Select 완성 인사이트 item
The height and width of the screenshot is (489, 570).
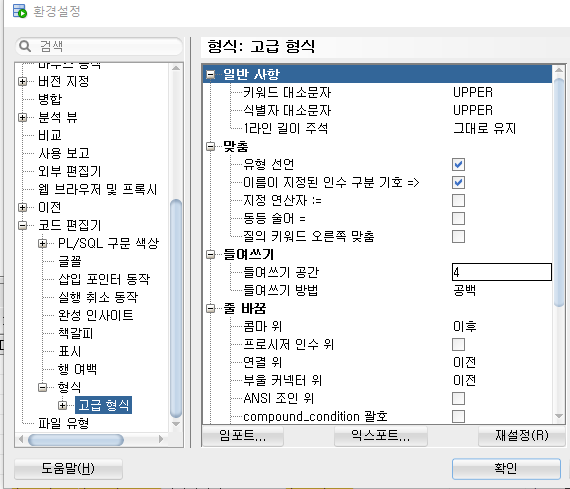pos(96,315)
